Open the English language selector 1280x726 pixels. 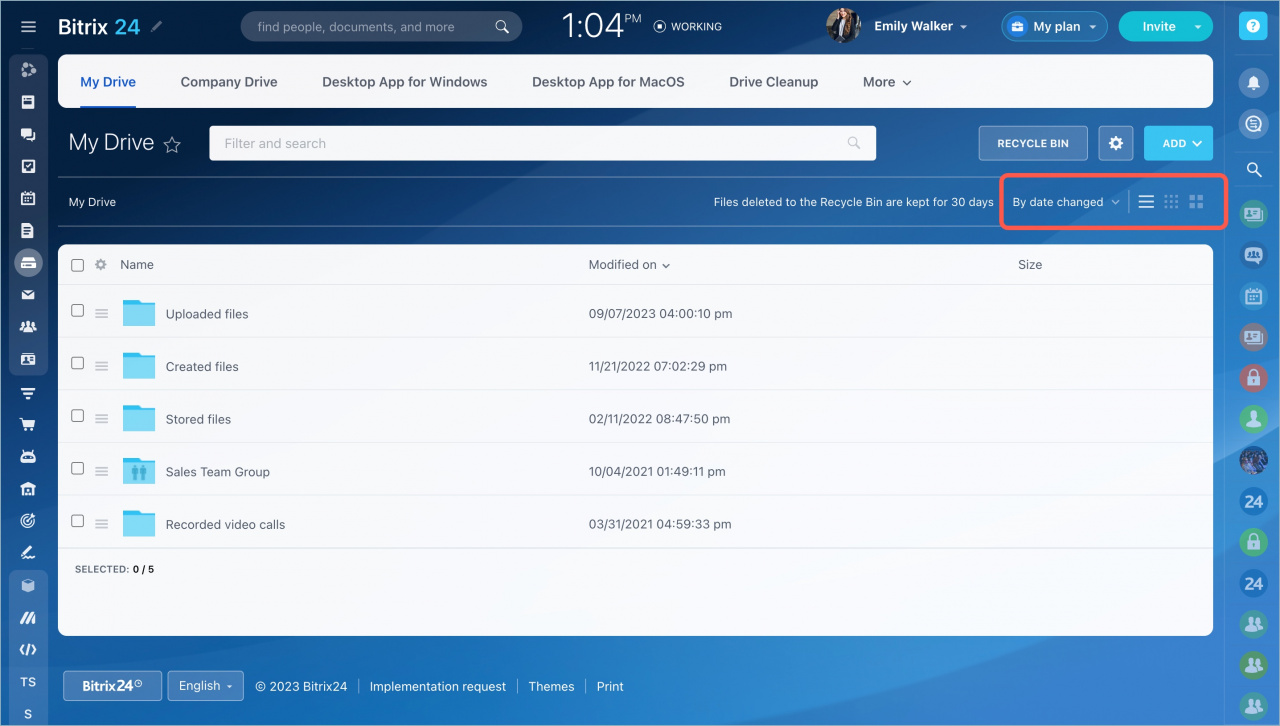(x=205, y=686)
